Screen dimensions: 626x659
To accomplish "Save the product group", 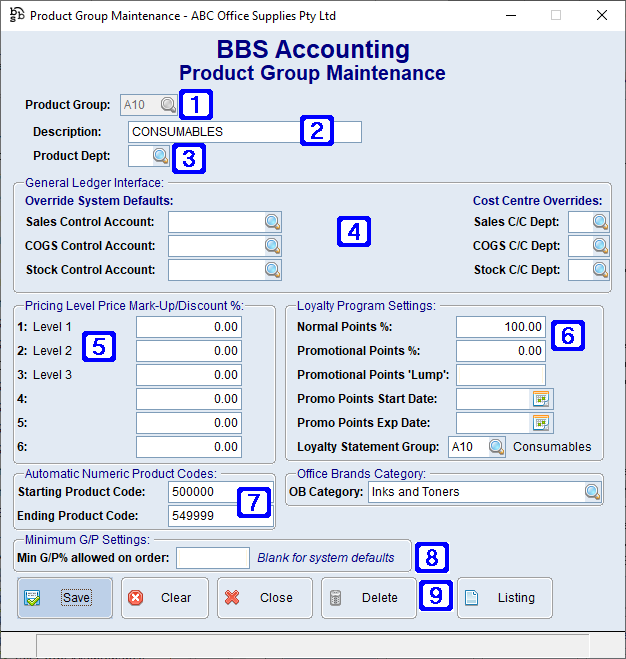I will pyautogui.click(x=65, y=598).
